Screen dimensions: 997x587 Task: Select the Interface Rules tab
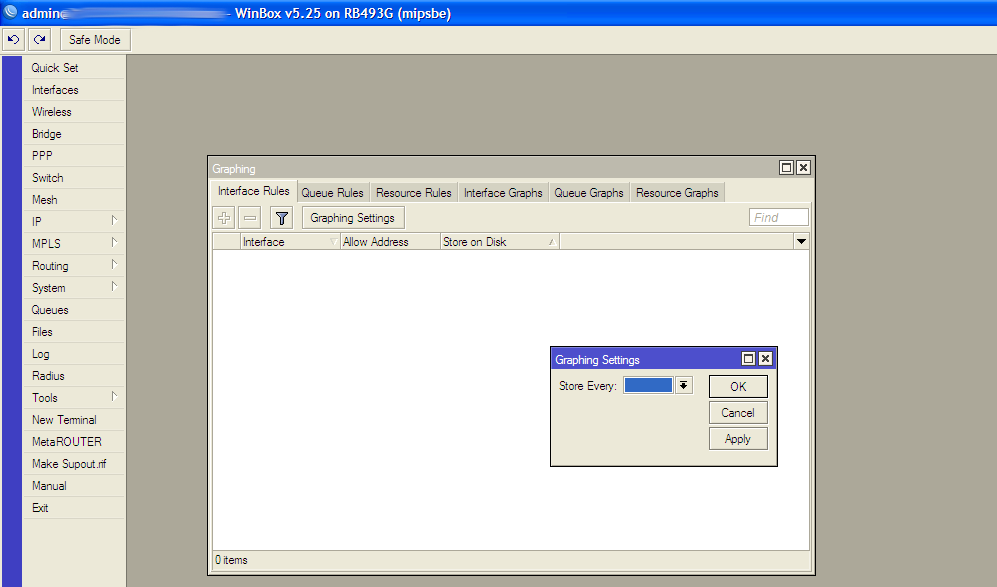(253, 191)
